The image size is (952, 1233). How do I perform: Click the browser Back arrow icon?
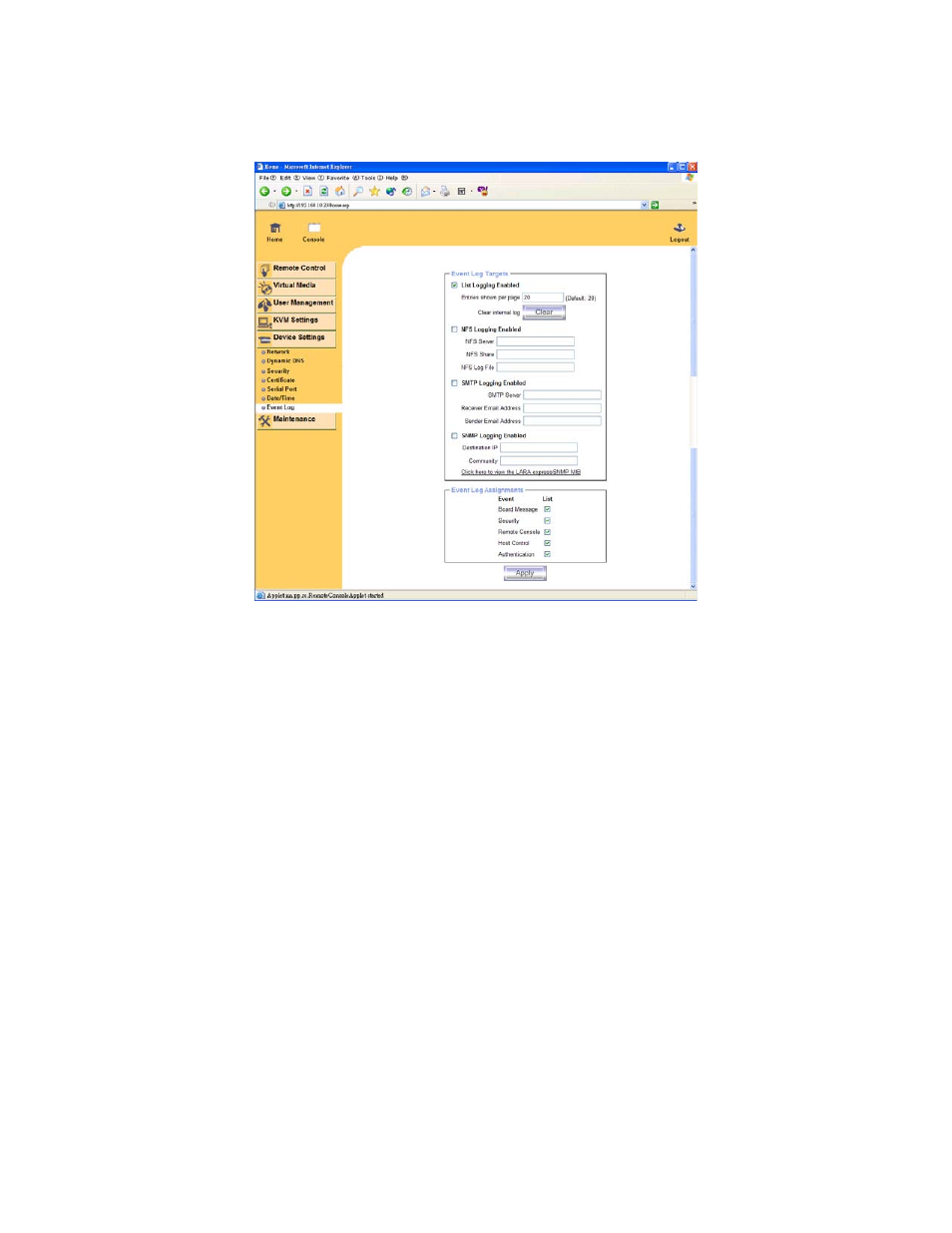[264, 192]
